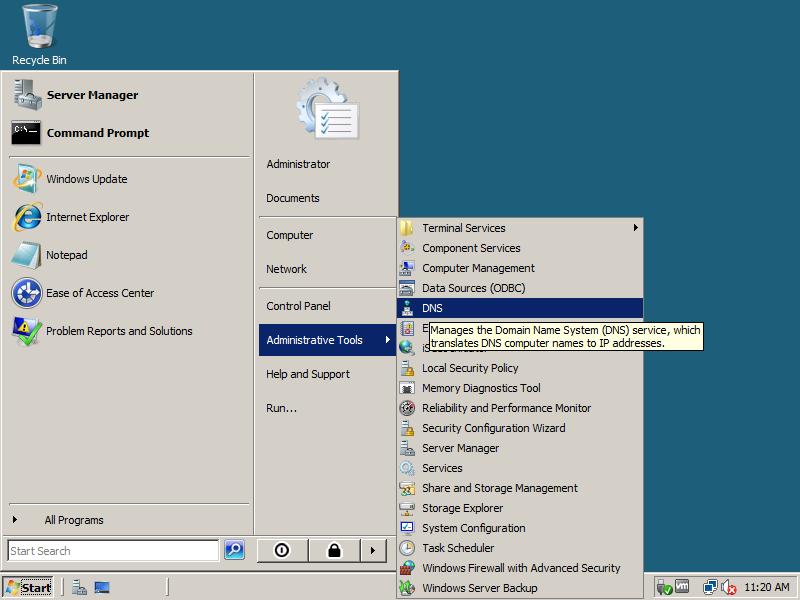
Task: Click the Start button on taskbar
Action: click(x=28, y=588)
